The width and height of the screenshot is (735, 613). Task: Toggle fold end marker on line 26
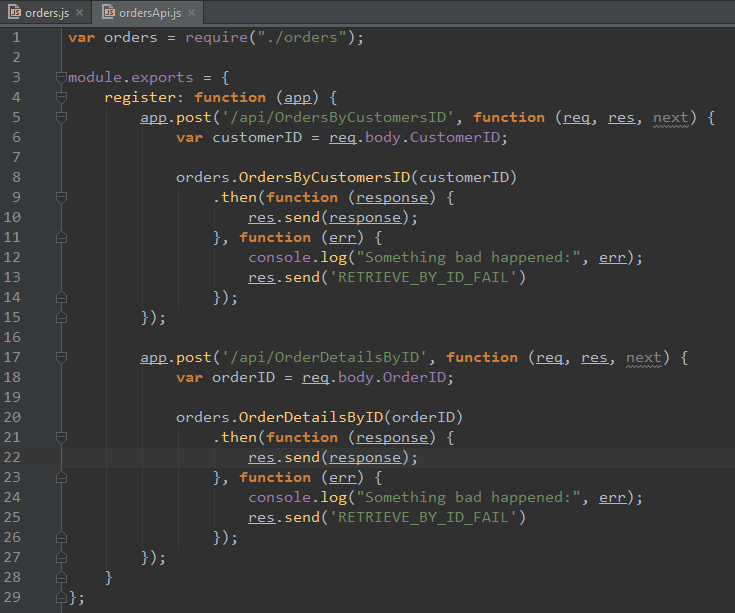pyautogui.click(x=61, y=537)
